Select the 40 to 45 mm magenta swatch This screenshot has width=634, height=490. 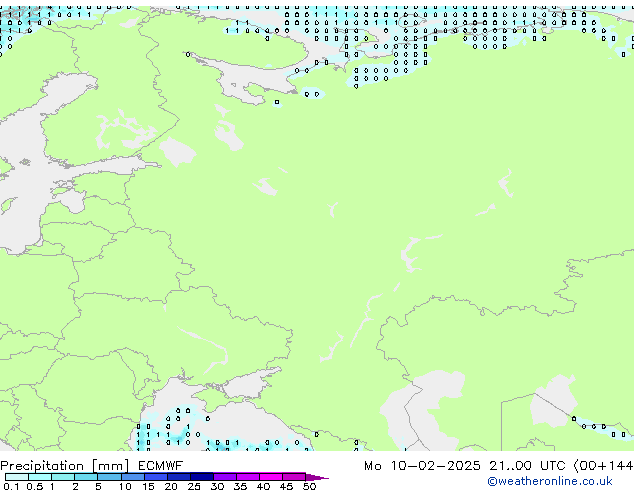(271, 477)
